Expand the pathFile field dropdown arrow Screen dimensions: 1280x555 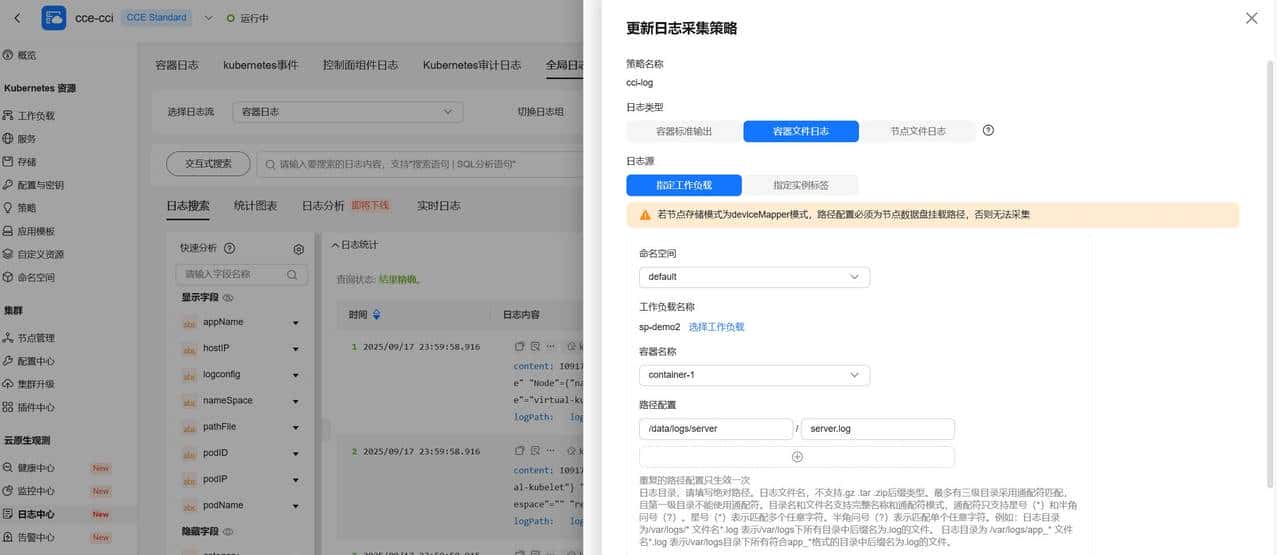coord(296,427)
